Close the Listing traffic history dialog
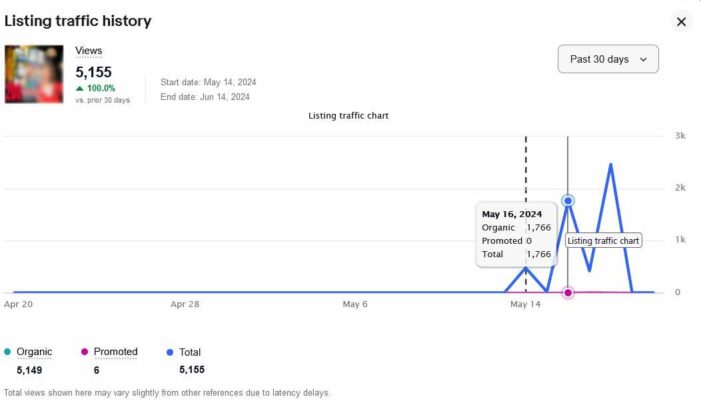Screen dimensions: 701x405 (681, 22)
